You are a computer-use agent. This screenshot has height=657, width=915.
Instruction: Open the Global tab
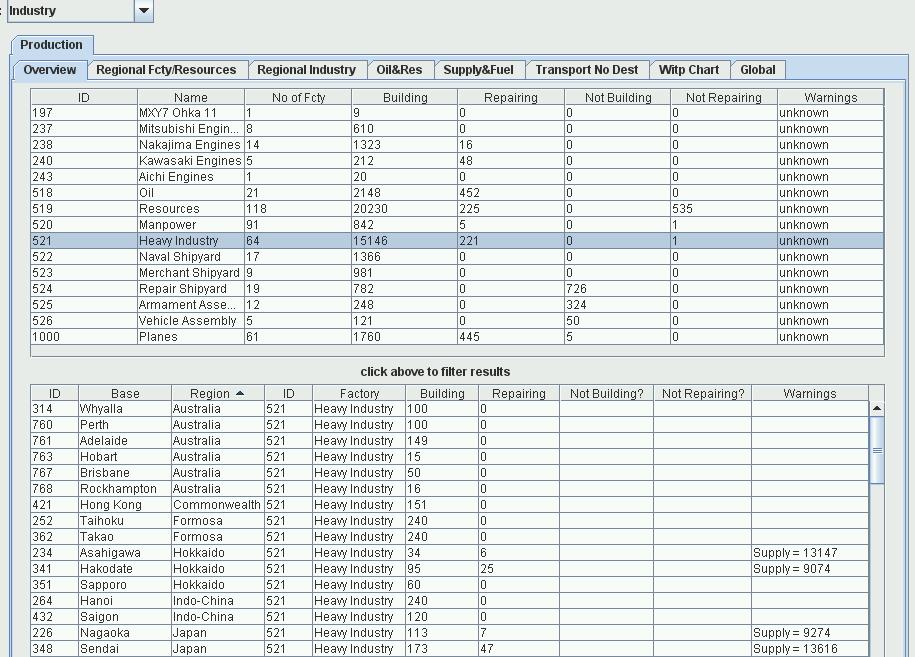(x=758, y=70)
